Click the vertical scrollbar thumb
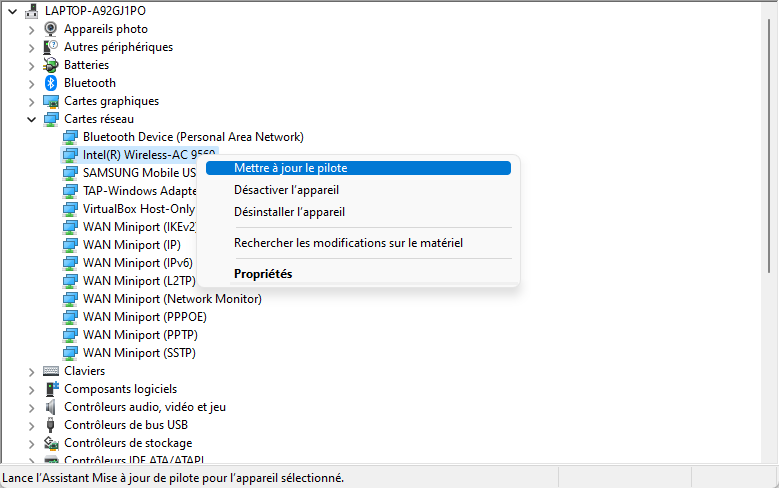Screen dimensions: 779x488 770,146
